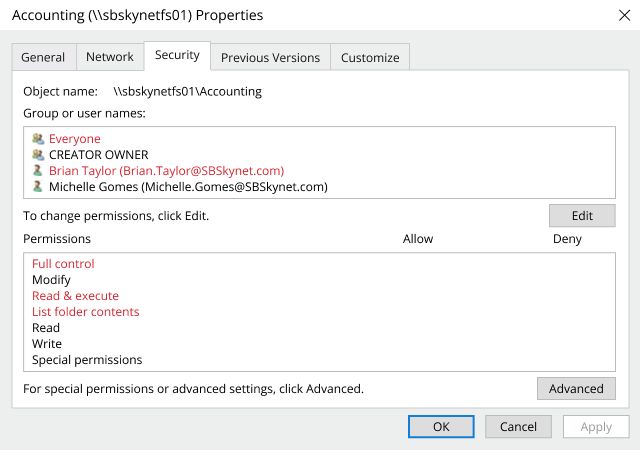Select Everyone in the user list
The width and height of the screenshot is (640, 450).
pos(75,139)
